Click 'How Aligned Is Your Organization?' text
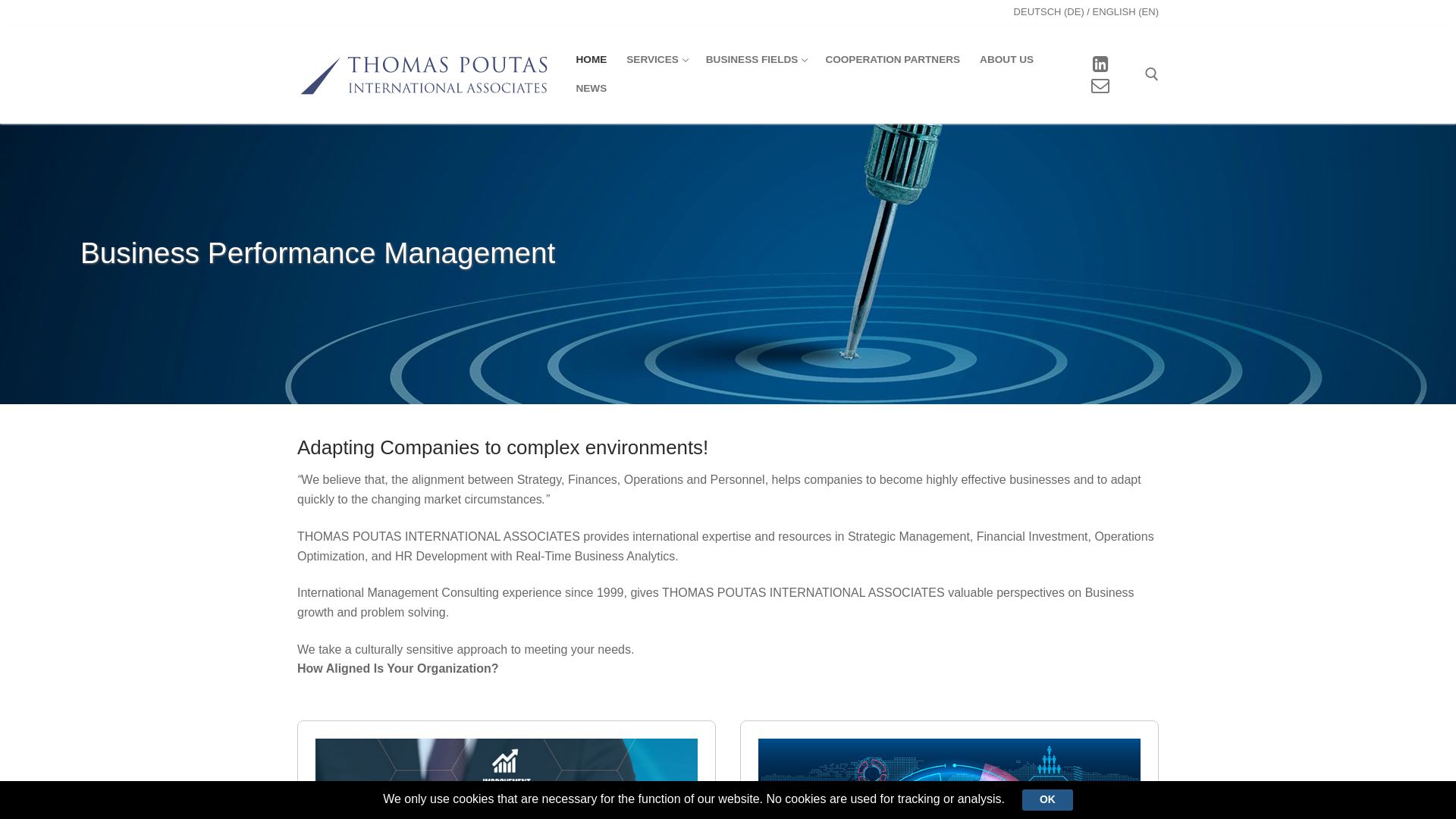 397,669
